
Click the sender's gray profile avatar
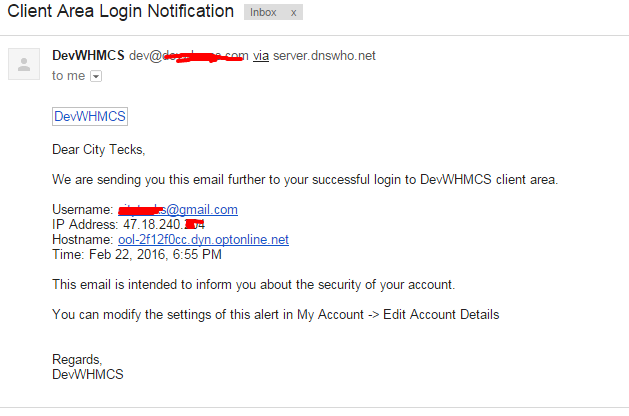pos(24,64)
